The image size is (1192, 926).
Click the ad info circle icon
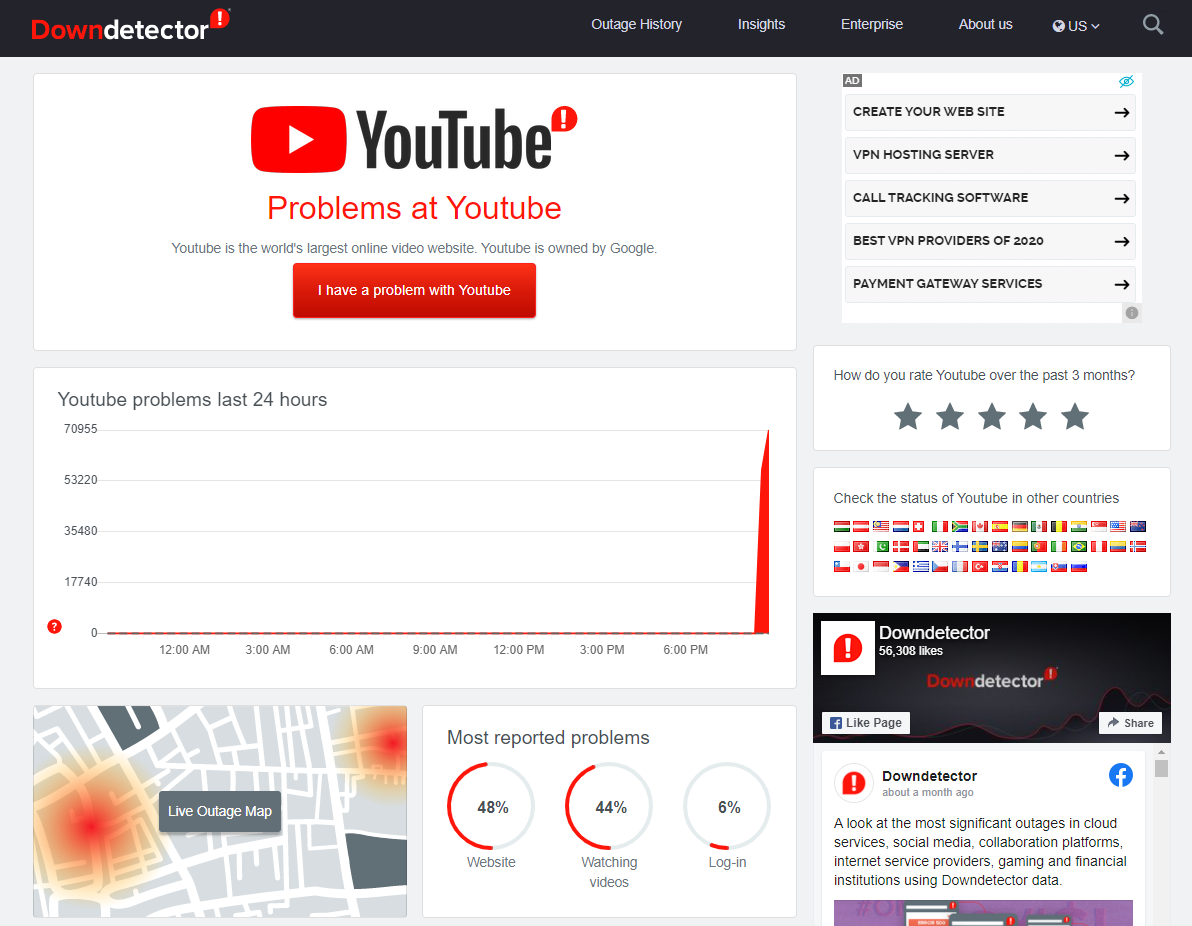pos(1131,312)
